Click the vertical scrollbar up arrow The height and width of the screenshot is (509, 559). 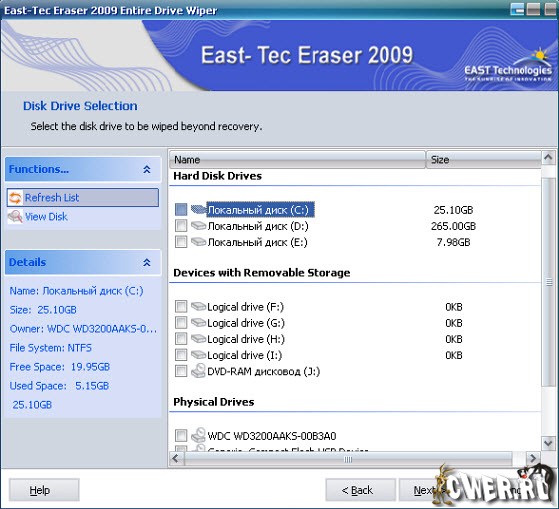tap(548, 157)
